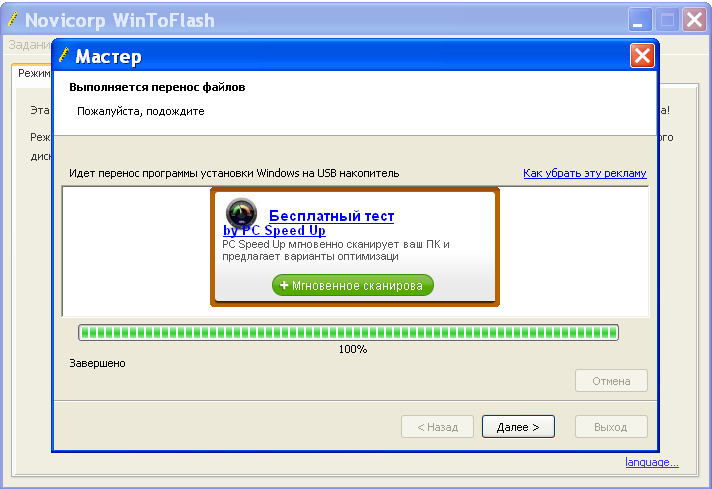Click the Отмена button
Screen dimensions: 712x489
pos(611,381)
